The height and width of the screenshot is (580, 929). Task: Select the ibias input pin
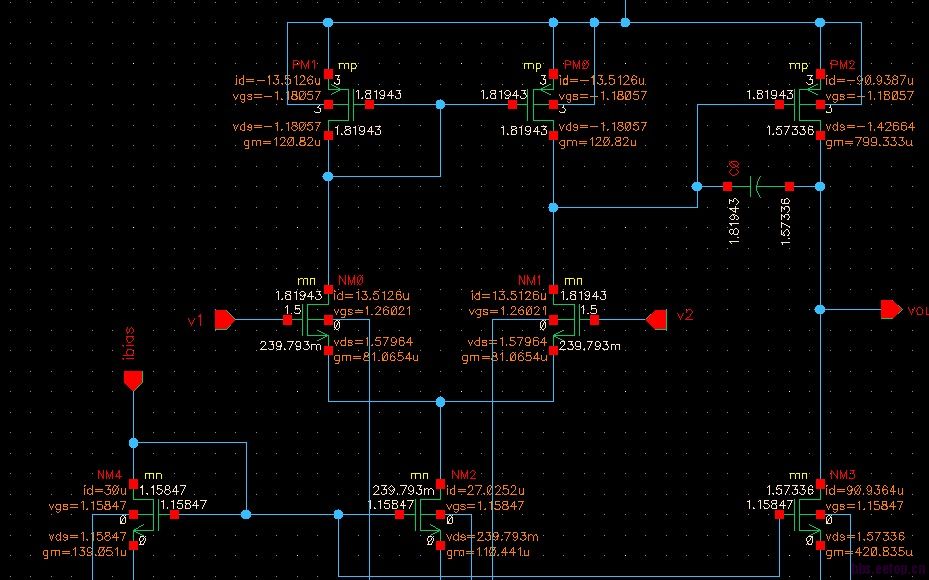pyautogui.click(x=133, y=381)
